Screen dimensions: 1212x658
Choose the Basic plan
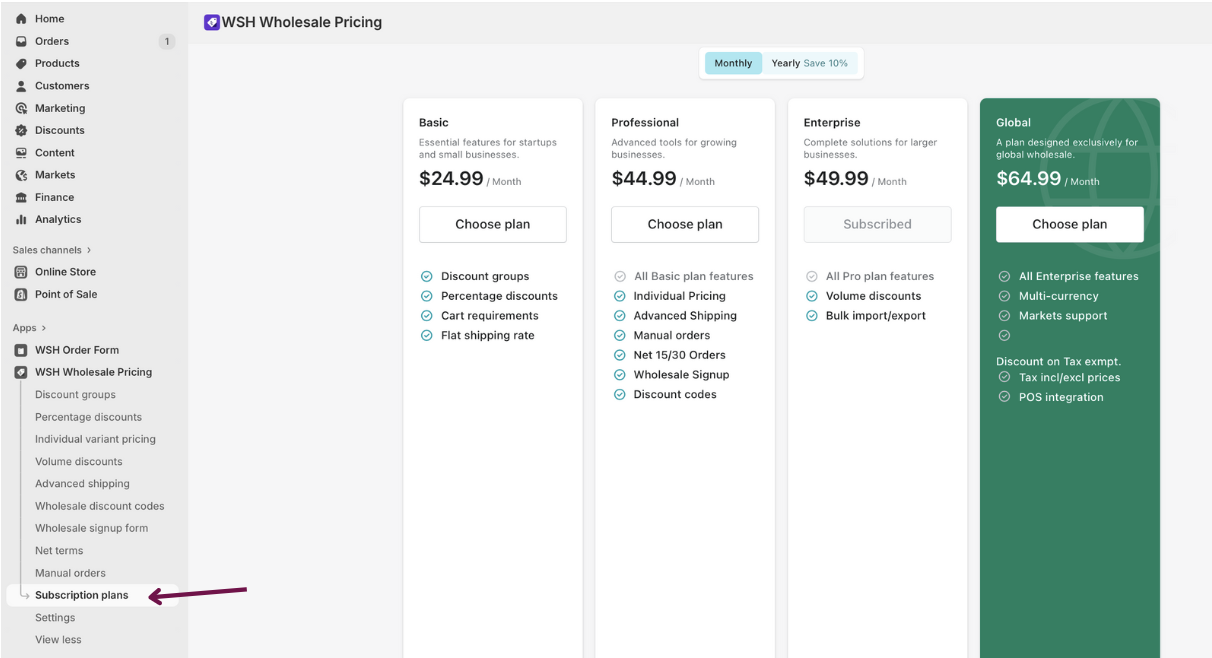coord(492,224)
